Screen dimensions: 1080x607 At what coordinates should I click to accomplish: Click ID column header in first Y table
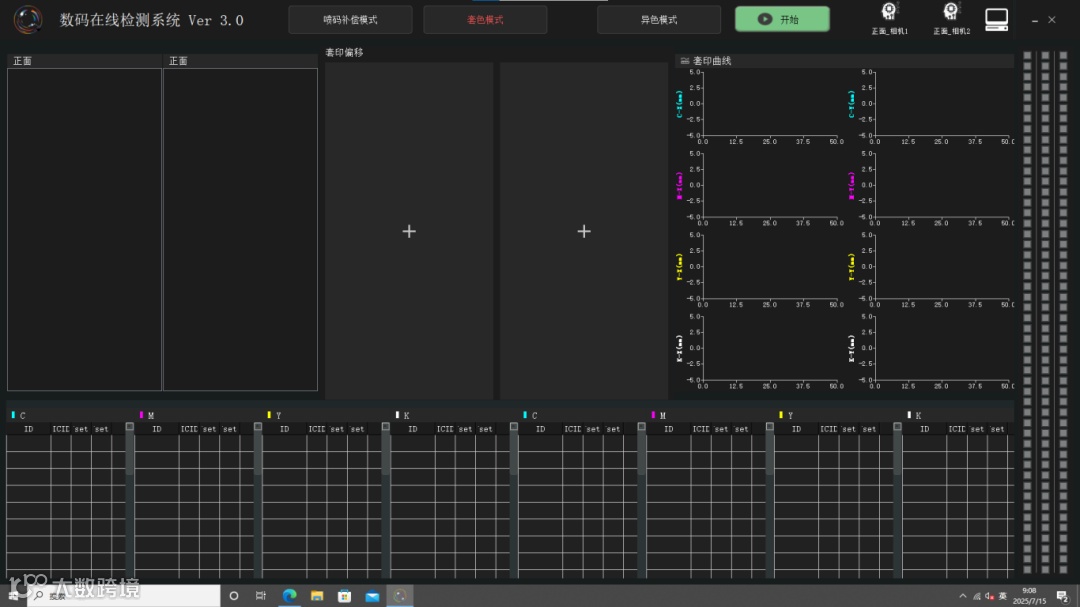click(284, 429)
